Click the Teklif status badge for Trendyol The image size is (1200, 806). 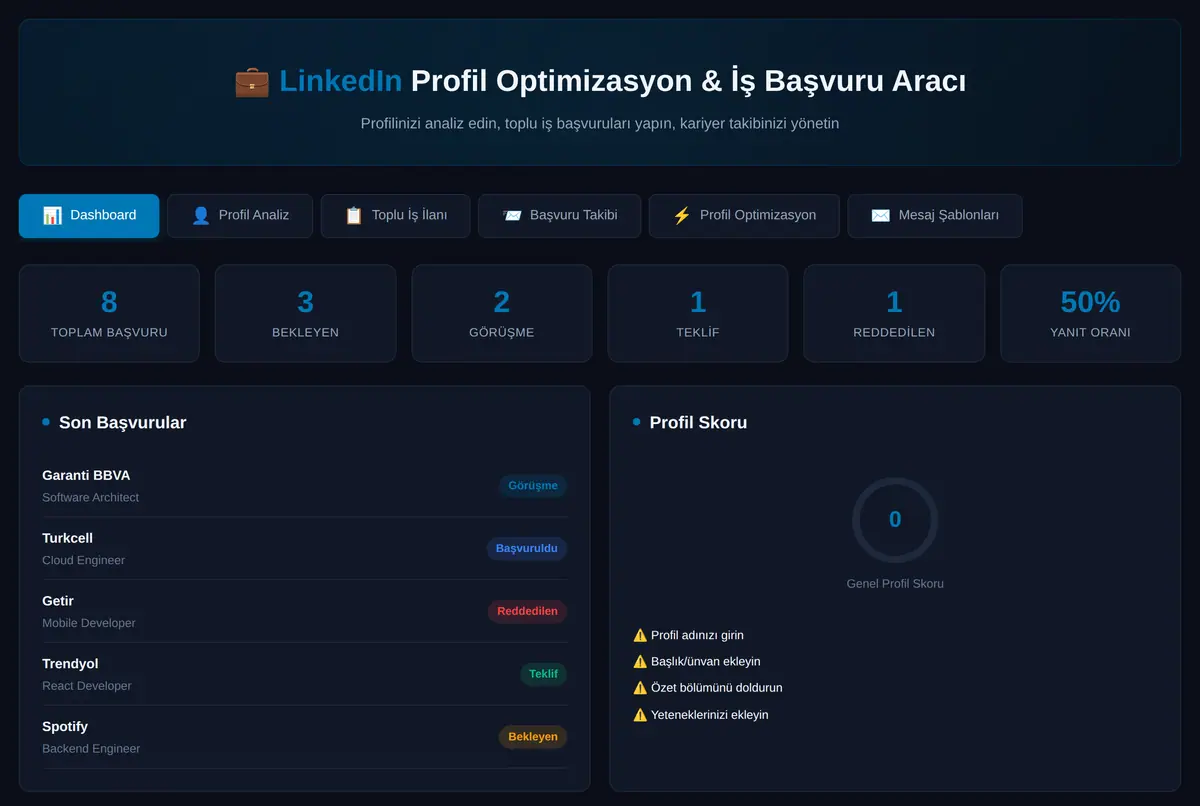click(543, 674)
